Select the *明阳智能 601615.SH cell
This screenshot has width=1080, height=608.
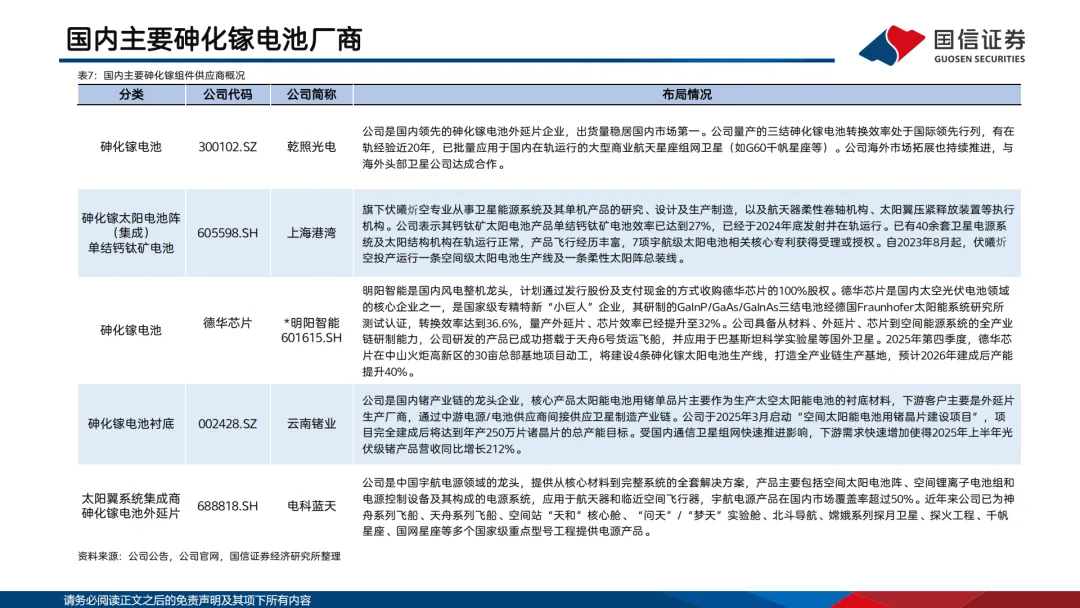tap(311, 330)
